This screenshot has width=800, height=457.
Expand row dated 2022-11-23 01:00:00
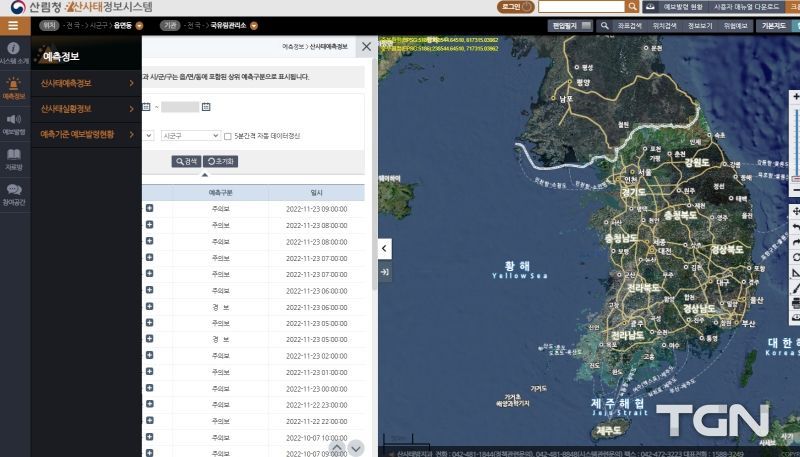click(x=149, y=371)
